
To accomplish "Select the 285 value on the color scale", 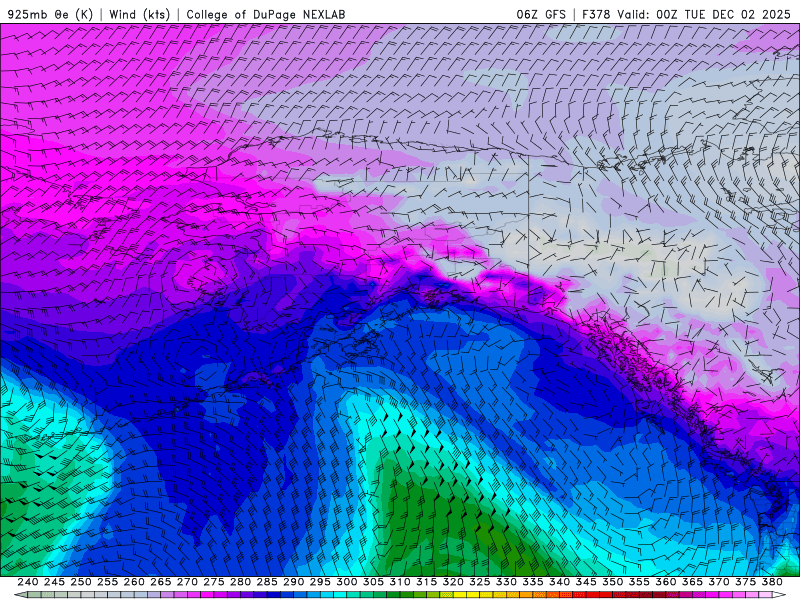I will point(267,582).
